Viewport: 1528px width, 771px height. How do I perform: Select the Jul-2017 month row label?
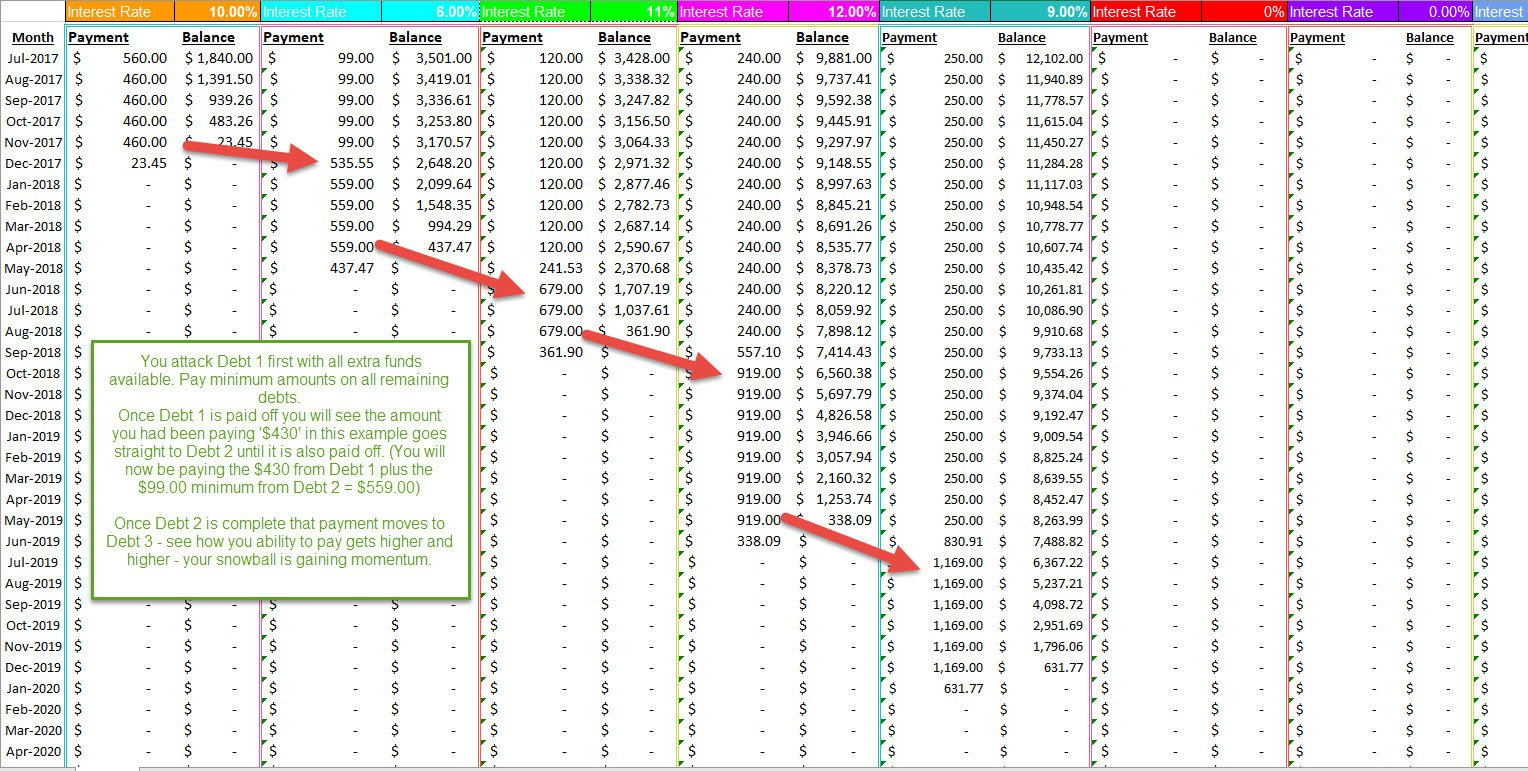[x=33, y=58]
